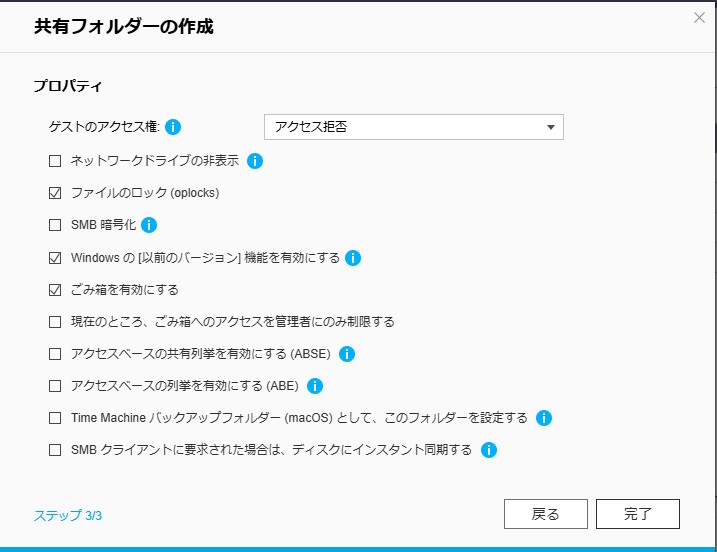Enable アクセスベースの共有列挙 (ABSE) checkbox
Screen dimensions: 717x552
click(x=55, y=354)
